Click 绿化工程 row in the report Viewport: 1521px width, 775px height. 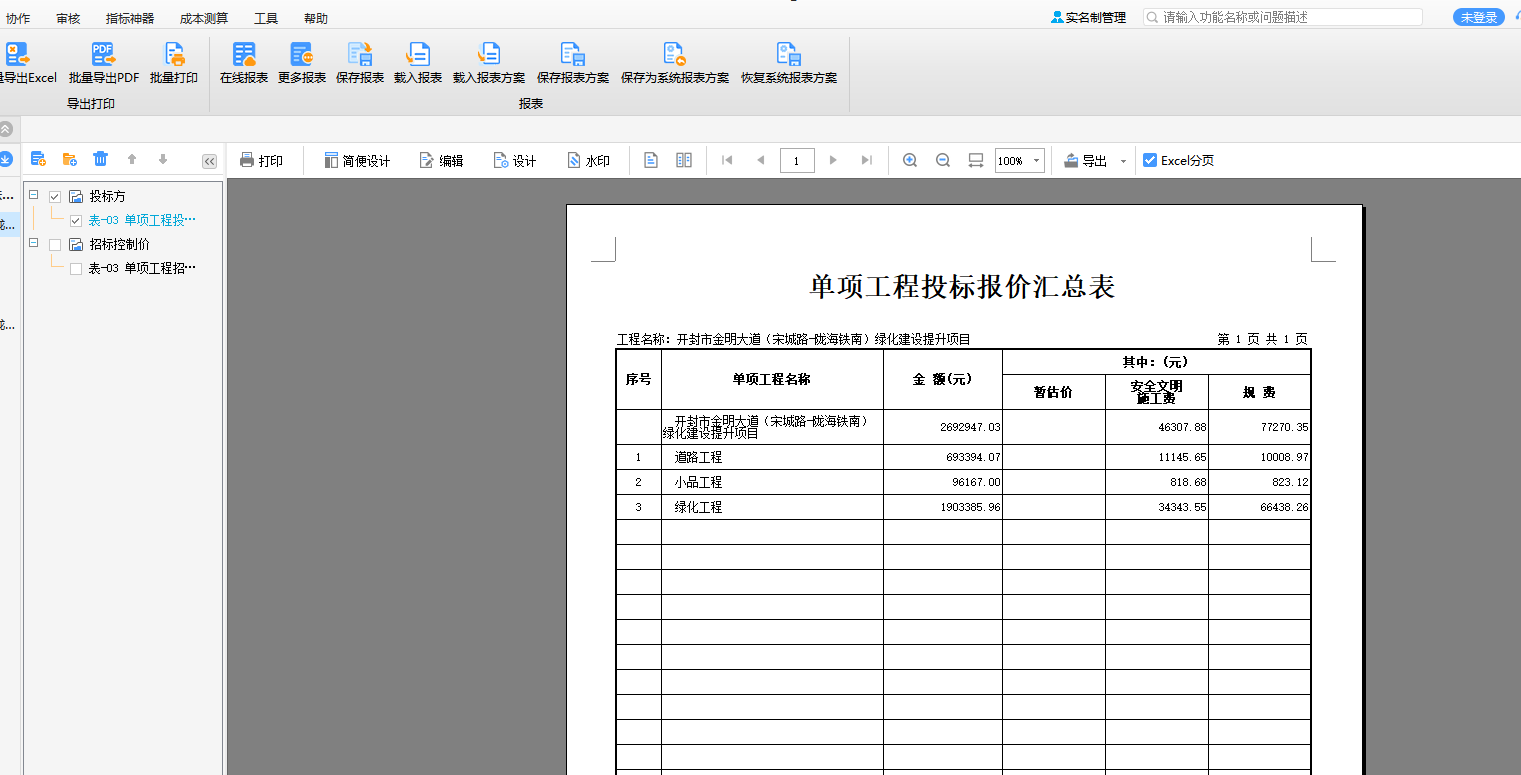[x=963, y=507]
